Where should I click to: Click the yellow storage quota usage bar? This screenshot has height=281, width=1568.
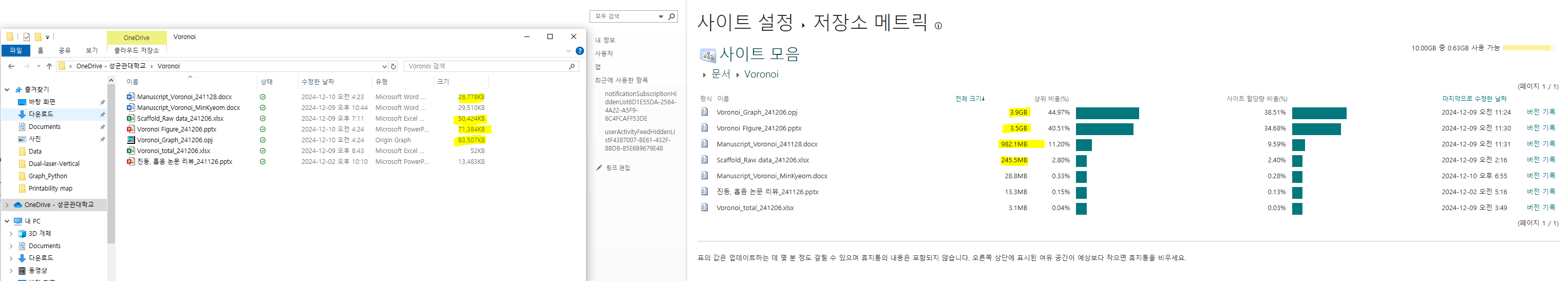pyautogui.click(x=1529, y=47)
